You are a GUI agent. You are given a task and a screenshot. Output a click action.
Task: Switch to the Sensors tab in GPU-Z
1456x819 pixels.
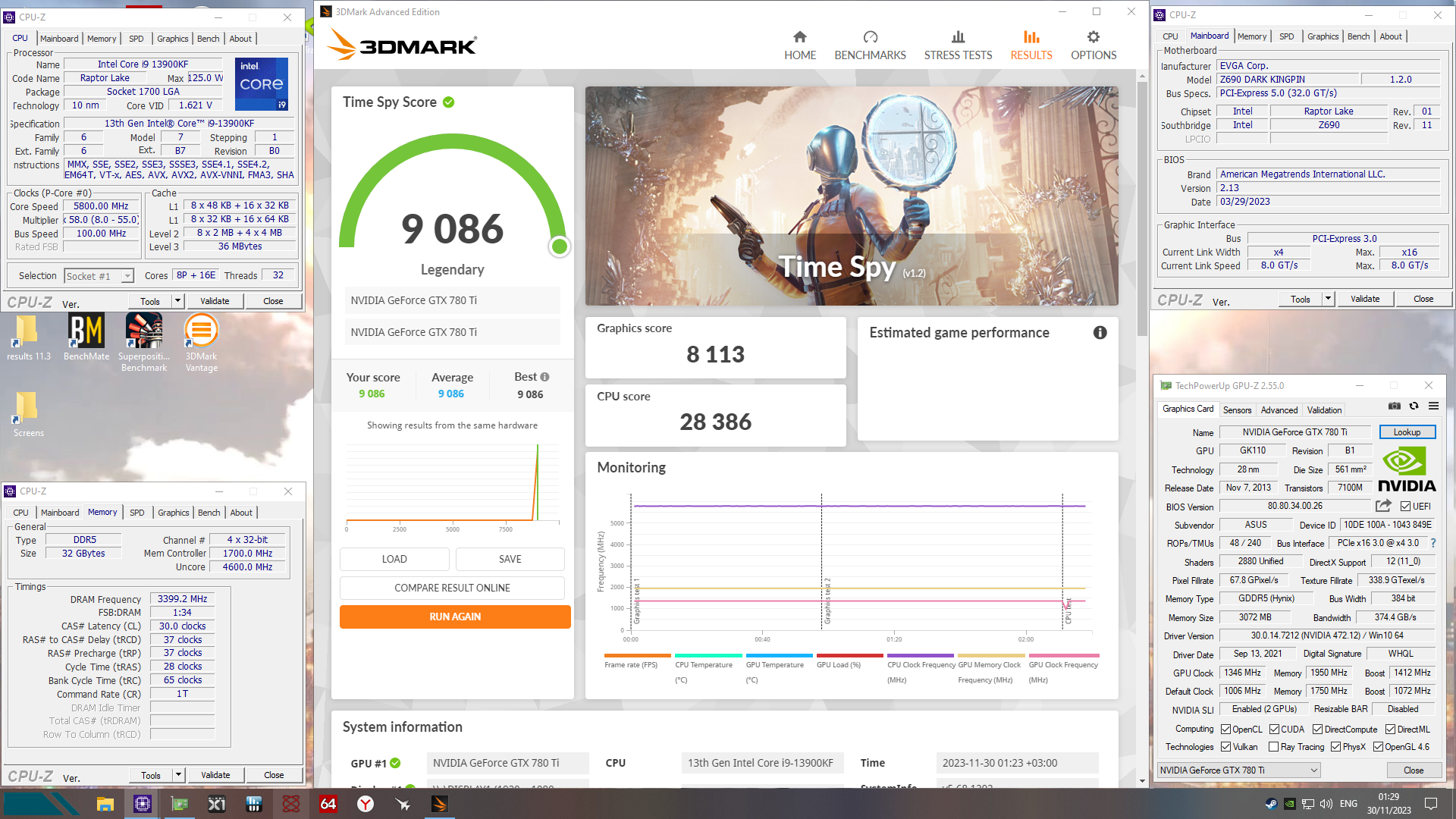pos(1237,409)
